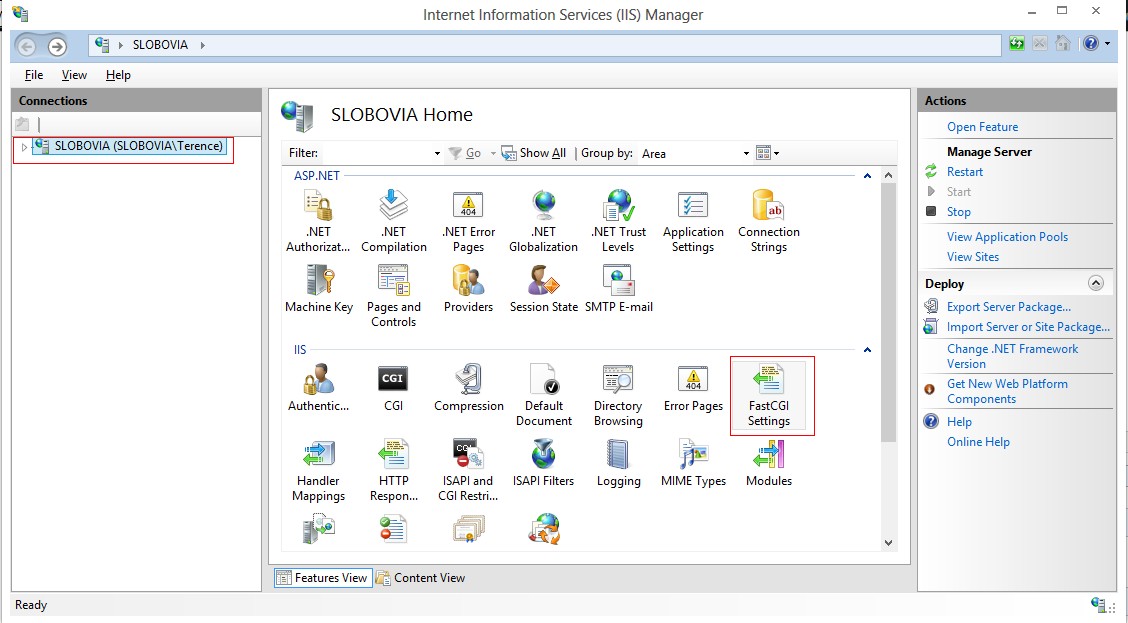Screen dimensions: 1128x623
Task: Open the Help menu
Action: point(118,75)
